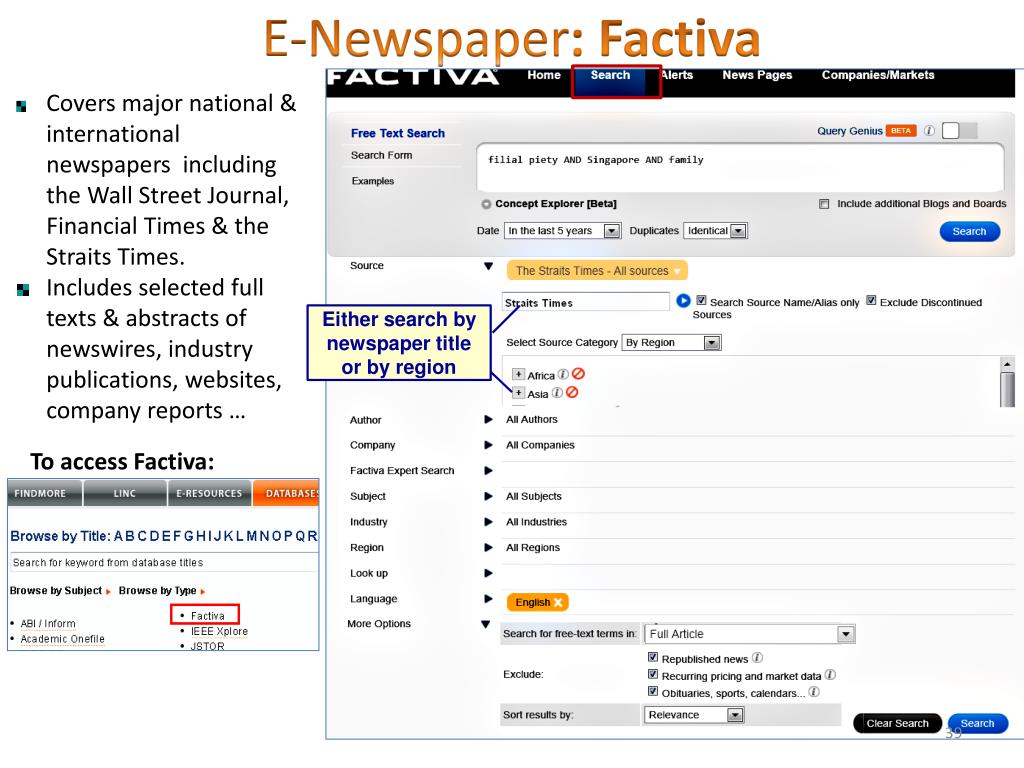Expand the Company section arrow
The height and width of the screenshot is (768, 1024).
pyautogui.click(x=488, y=445)
